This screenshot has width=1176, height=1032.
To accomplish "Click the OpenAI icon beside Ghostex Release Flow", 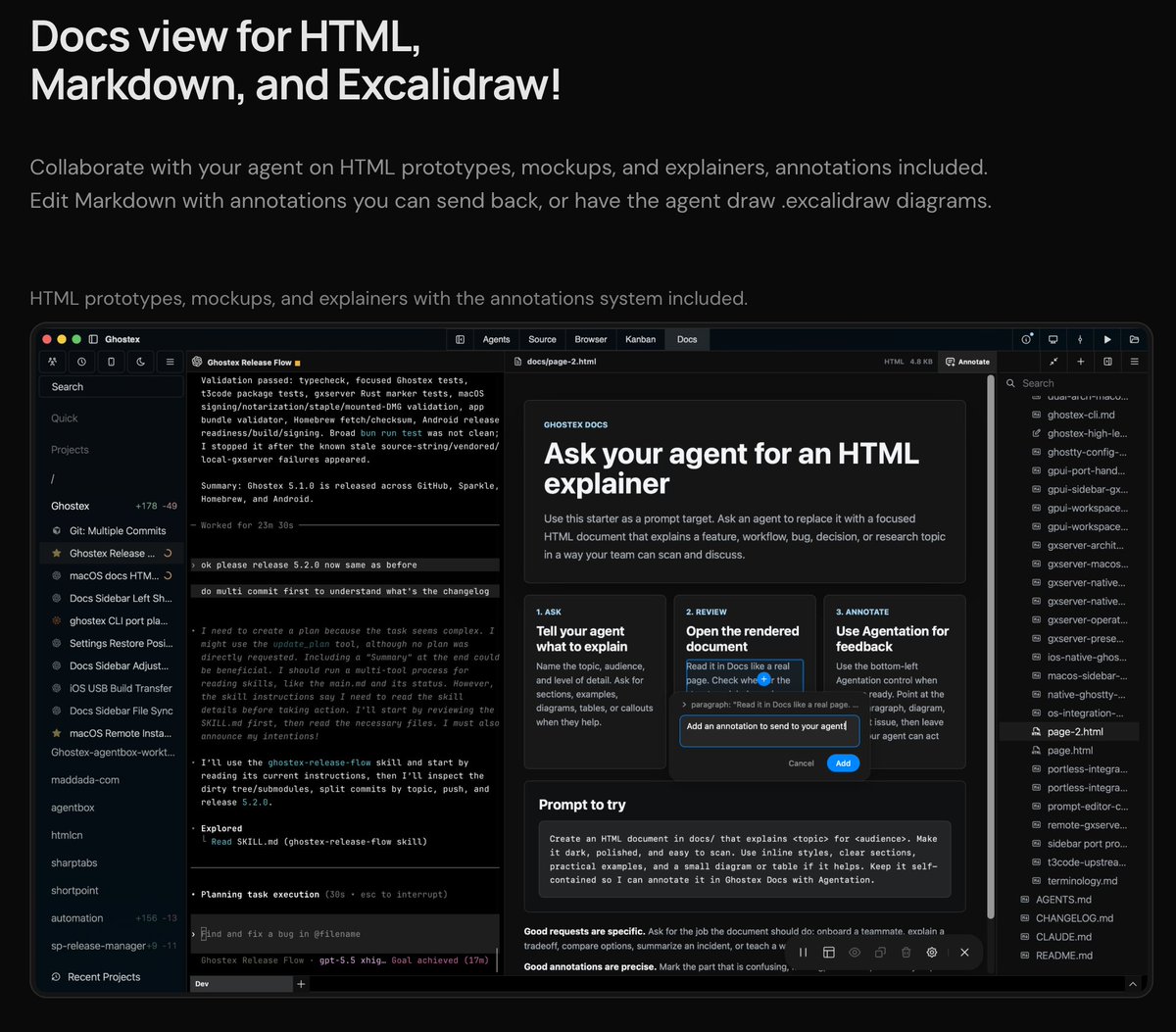I will tap(197, 362).
